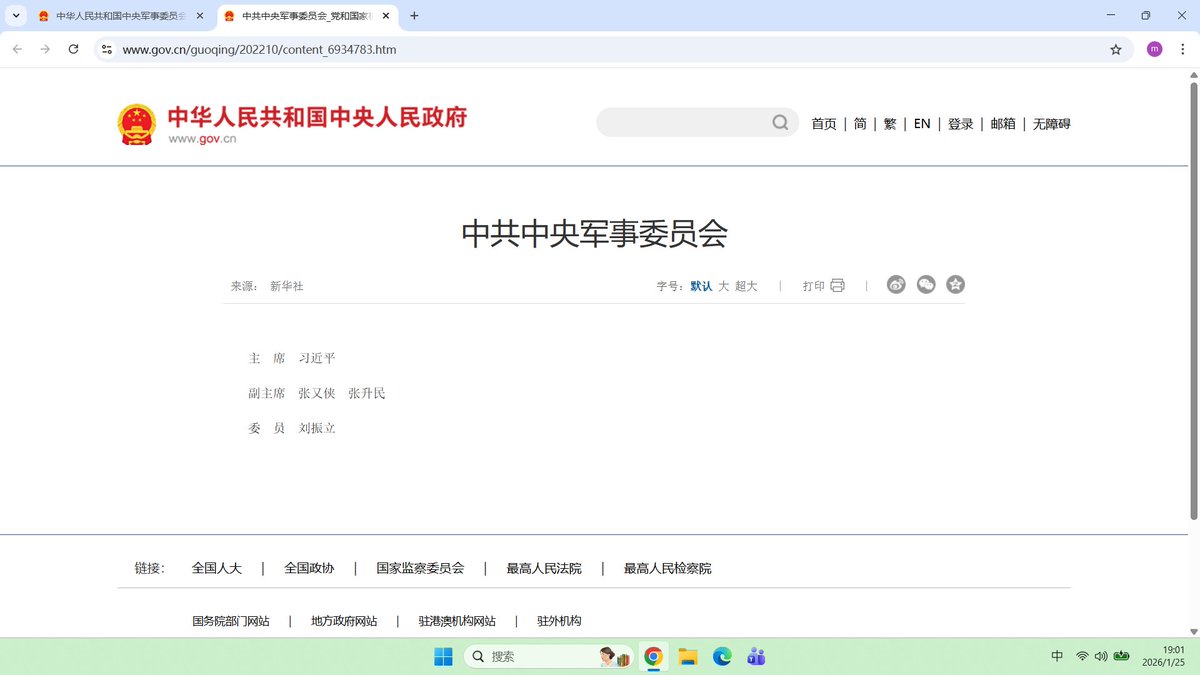Viewport: 1200px width, 675px height.
Task: Click the star favorite share icon
Action: [x=956, y=285]
